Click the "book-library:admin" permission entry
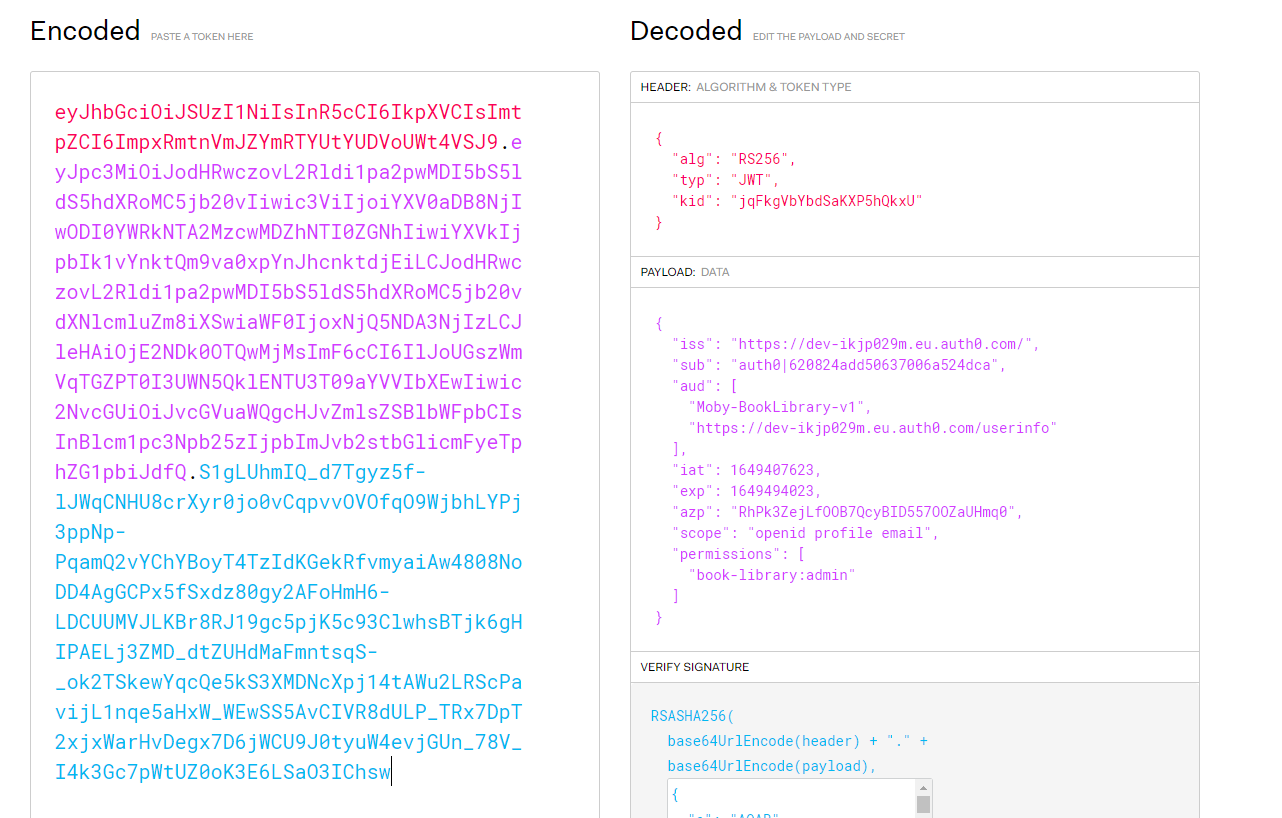Viewport: 1282px width, 818px height. 772,575
